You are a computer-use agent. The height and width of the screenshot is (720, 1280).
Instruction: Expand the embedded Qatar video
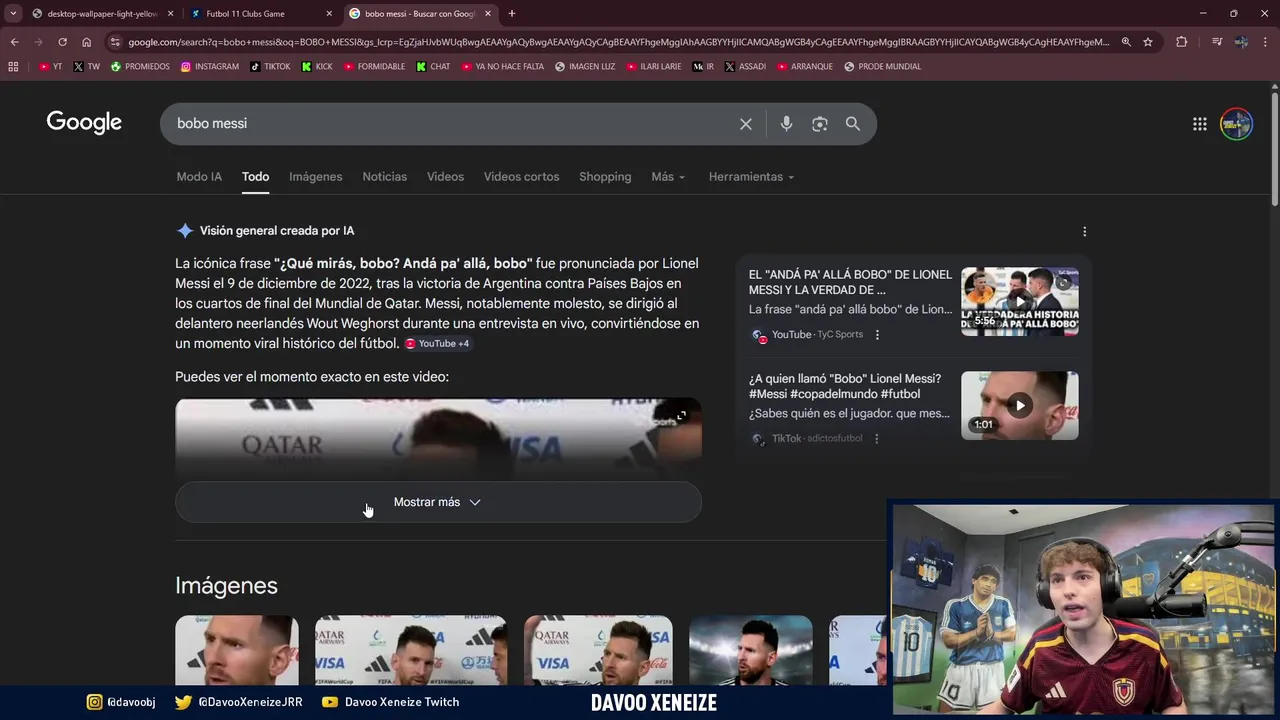(x=681, y=416)
